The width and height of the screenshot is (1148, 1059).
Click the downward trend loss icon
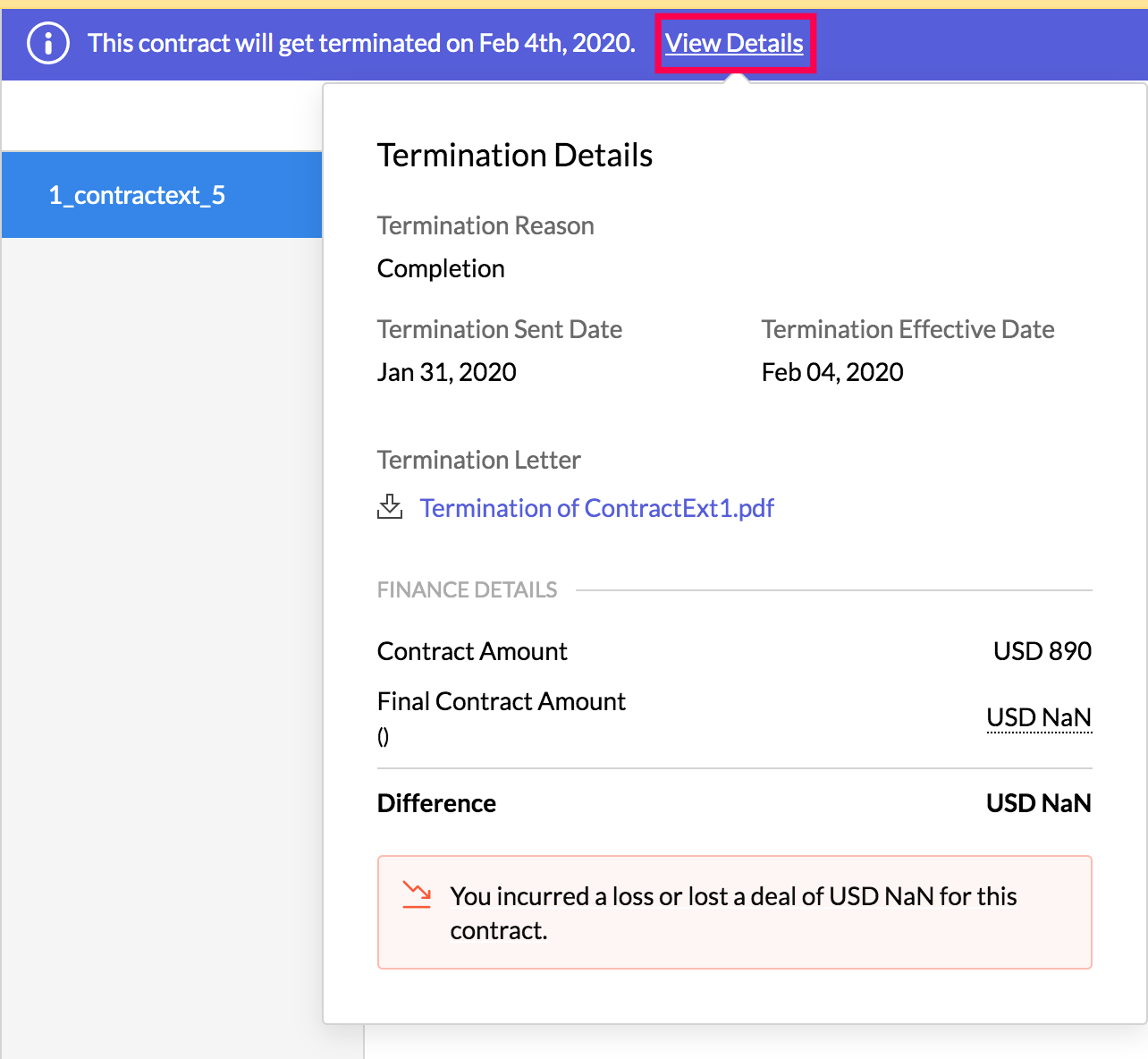(417, 894)
